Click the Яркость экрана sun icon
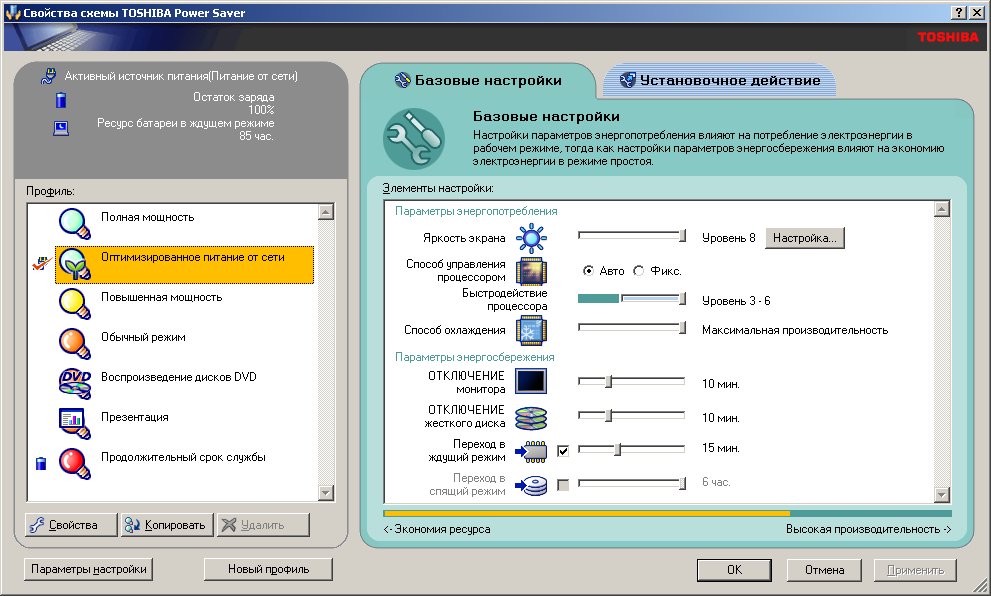 click(x=531, y=238)
